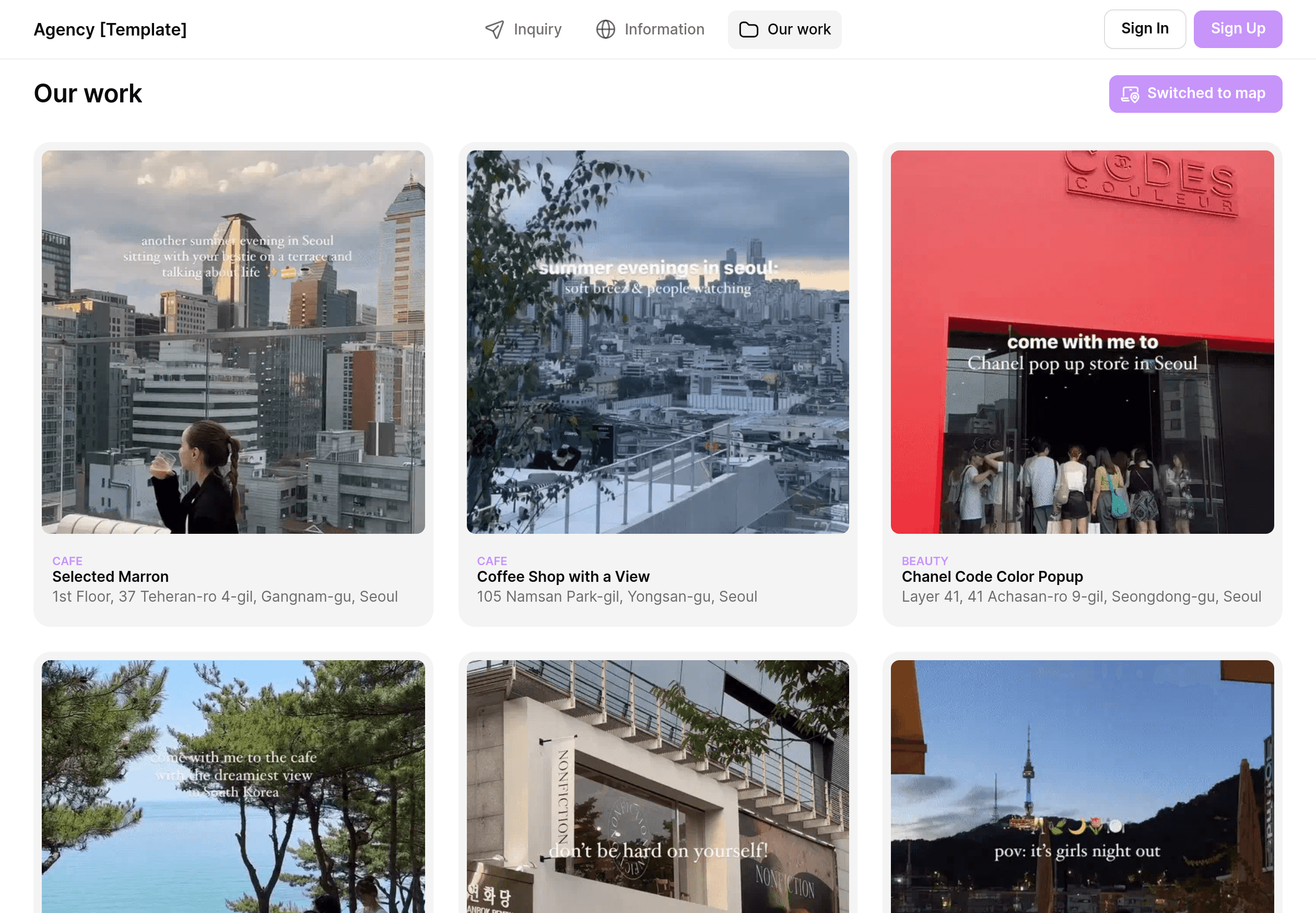Click the Sign In button
The width and height of the screenshot is (1316, 913).
[x=1144, y=29]
